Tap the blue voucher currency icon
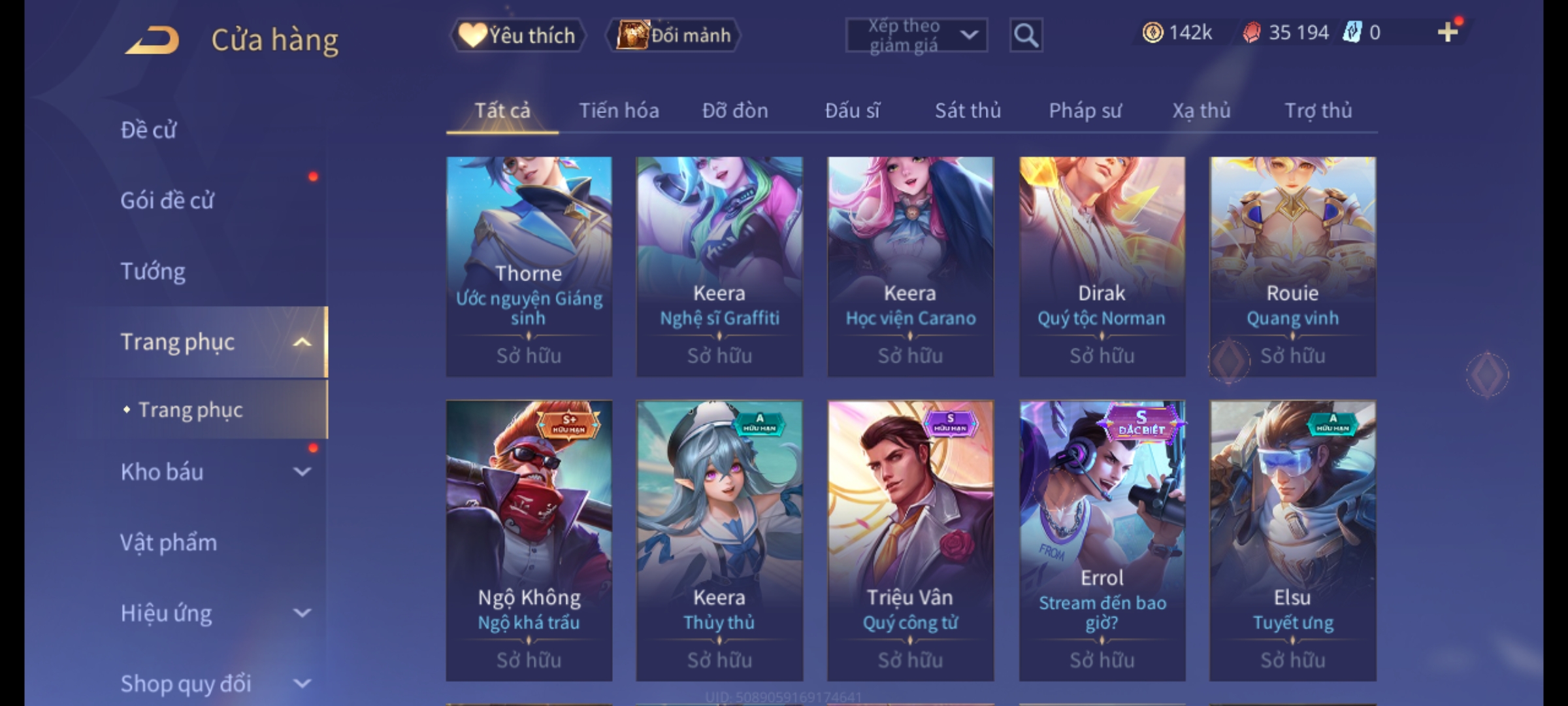The width and height of the screenshot is (1568, 706). click(x=1352, y=32)
